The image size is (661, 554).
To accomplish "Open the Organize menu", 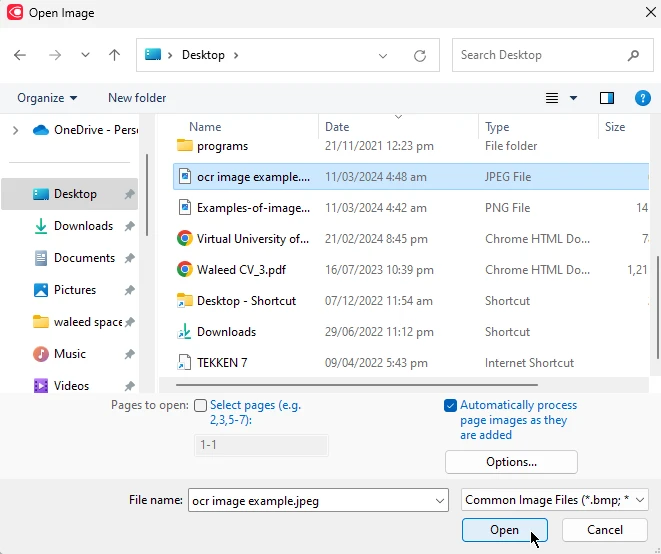I will [47, 98].
